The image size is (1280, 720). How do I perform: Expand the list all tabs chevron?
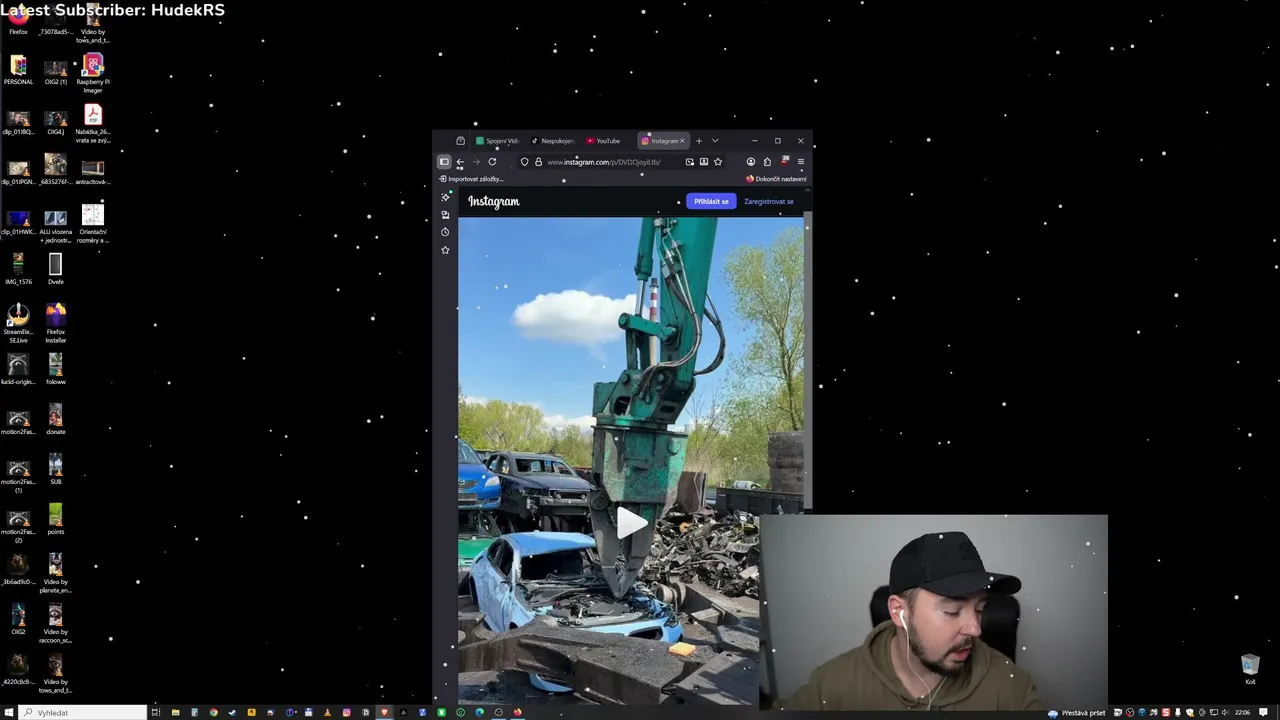click(715, 141)
